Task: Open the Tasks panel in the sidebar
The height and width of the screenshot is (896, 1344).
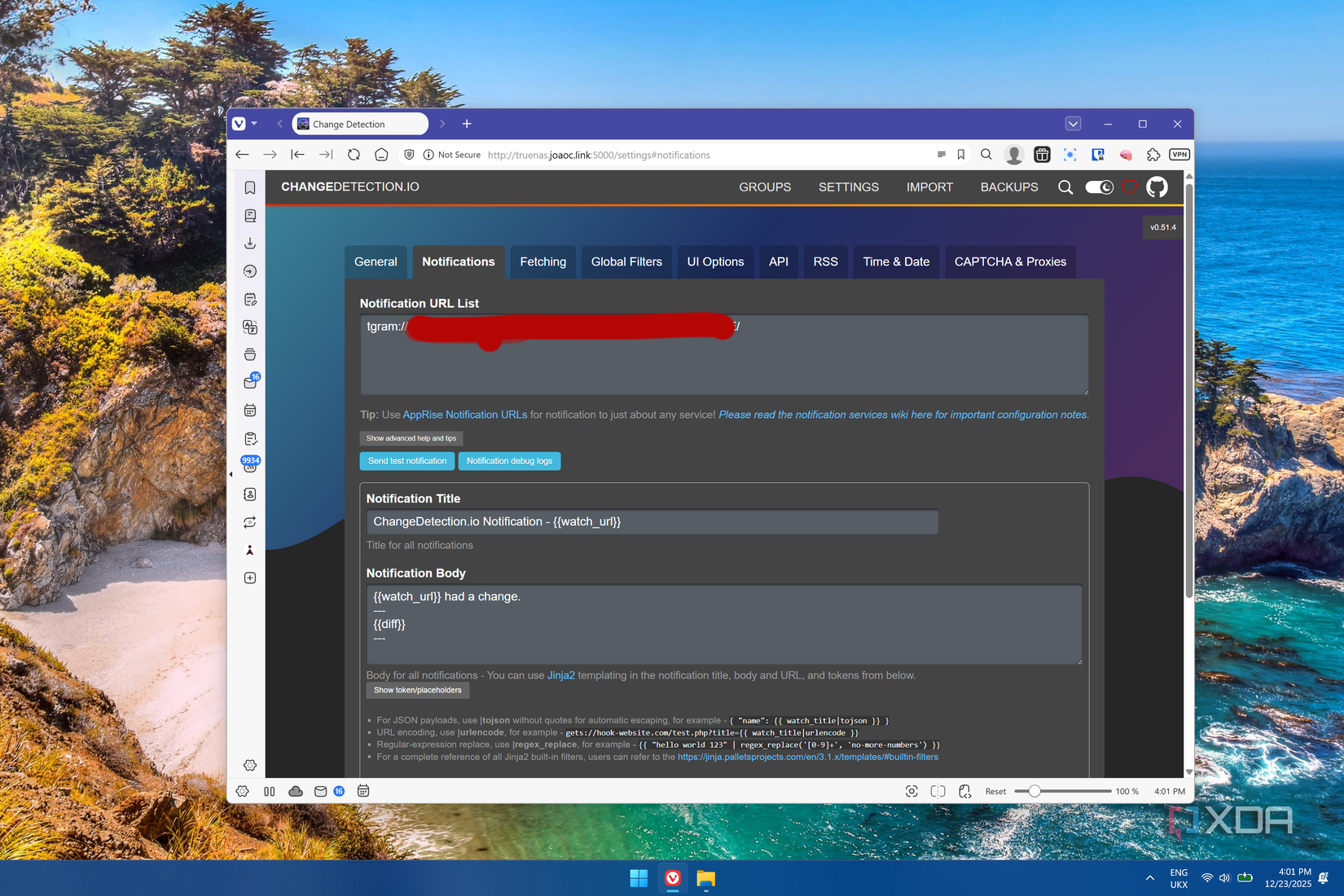Action: [250, 439]
